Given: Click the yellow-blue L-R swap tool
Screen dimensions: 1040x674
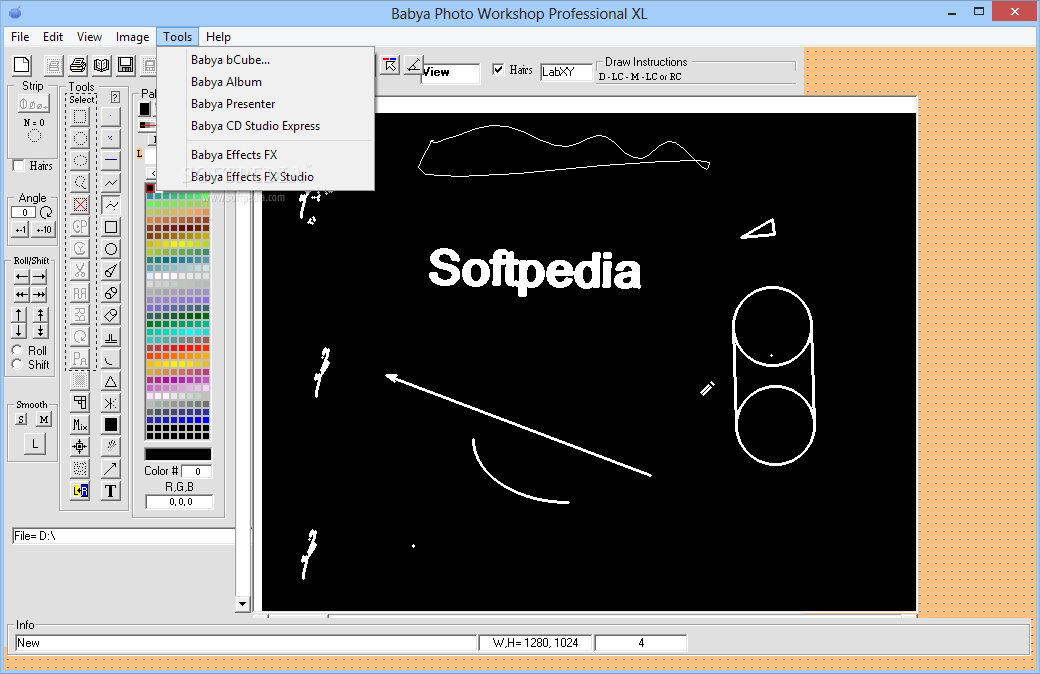Looking at the screenshot, I should (80, 491).
